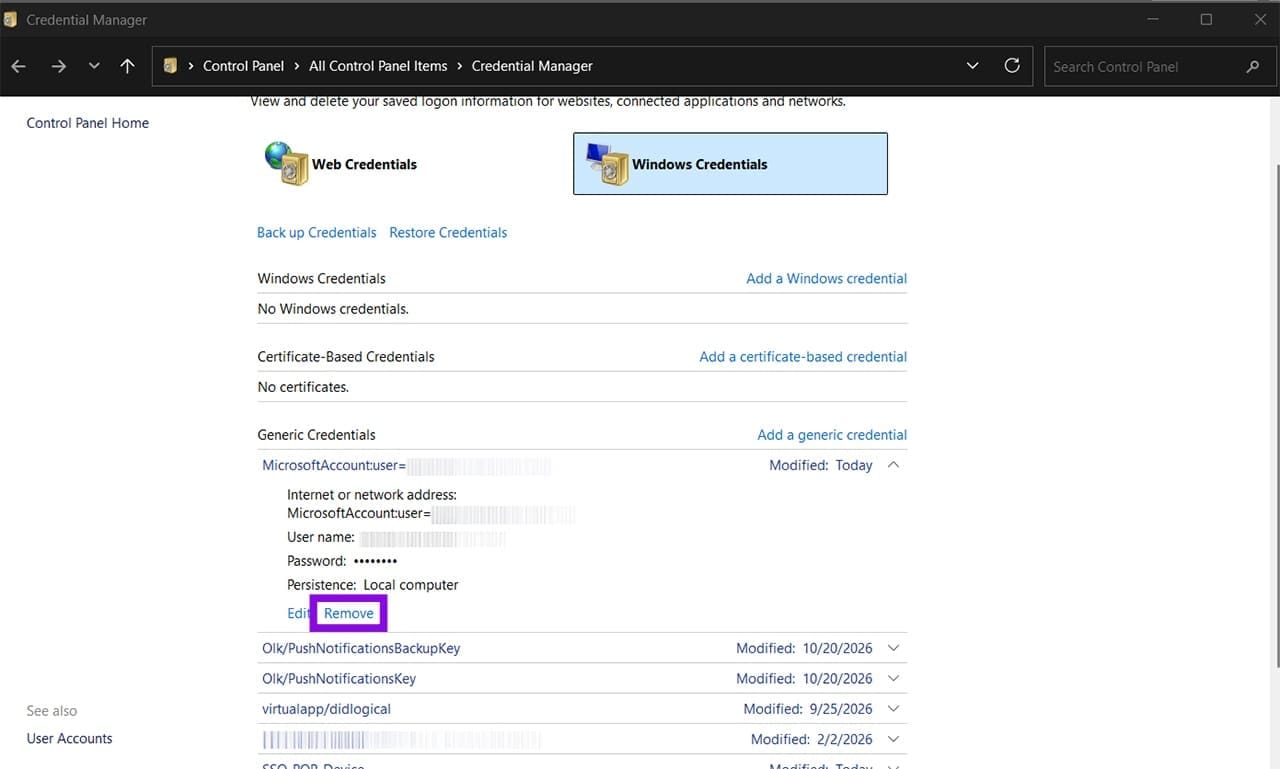Click the Forward arrow navigation icon
The height and width of the screenshot is (769, 1280).
point(58,66)
